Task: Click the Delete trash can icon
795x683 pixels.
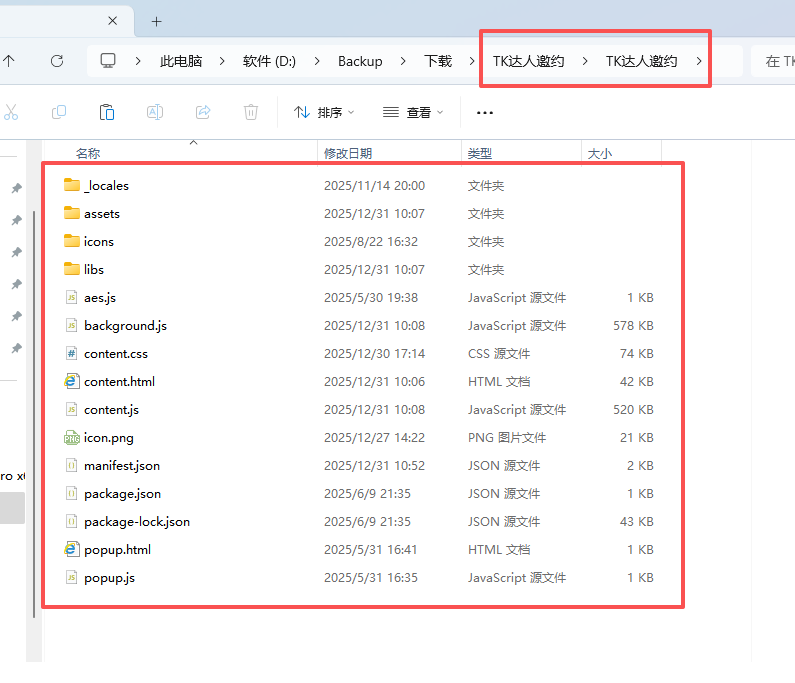Action: coord(251,112)
